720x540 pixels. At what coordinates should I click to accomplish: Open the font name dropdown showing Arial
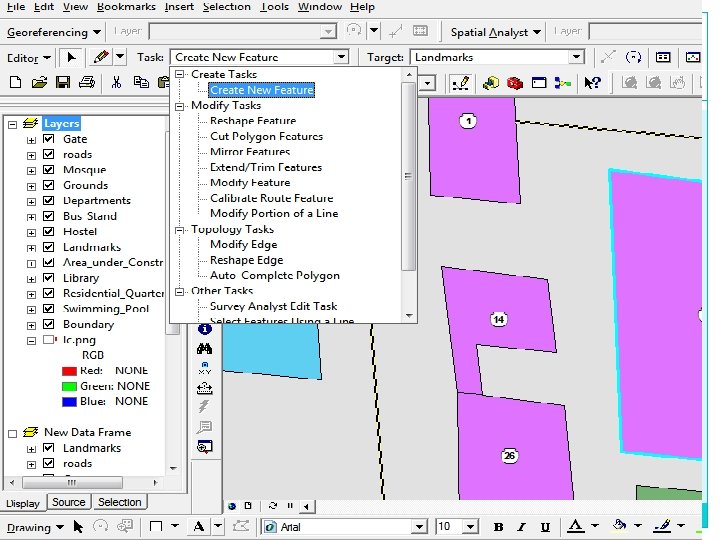click(419, 527)
